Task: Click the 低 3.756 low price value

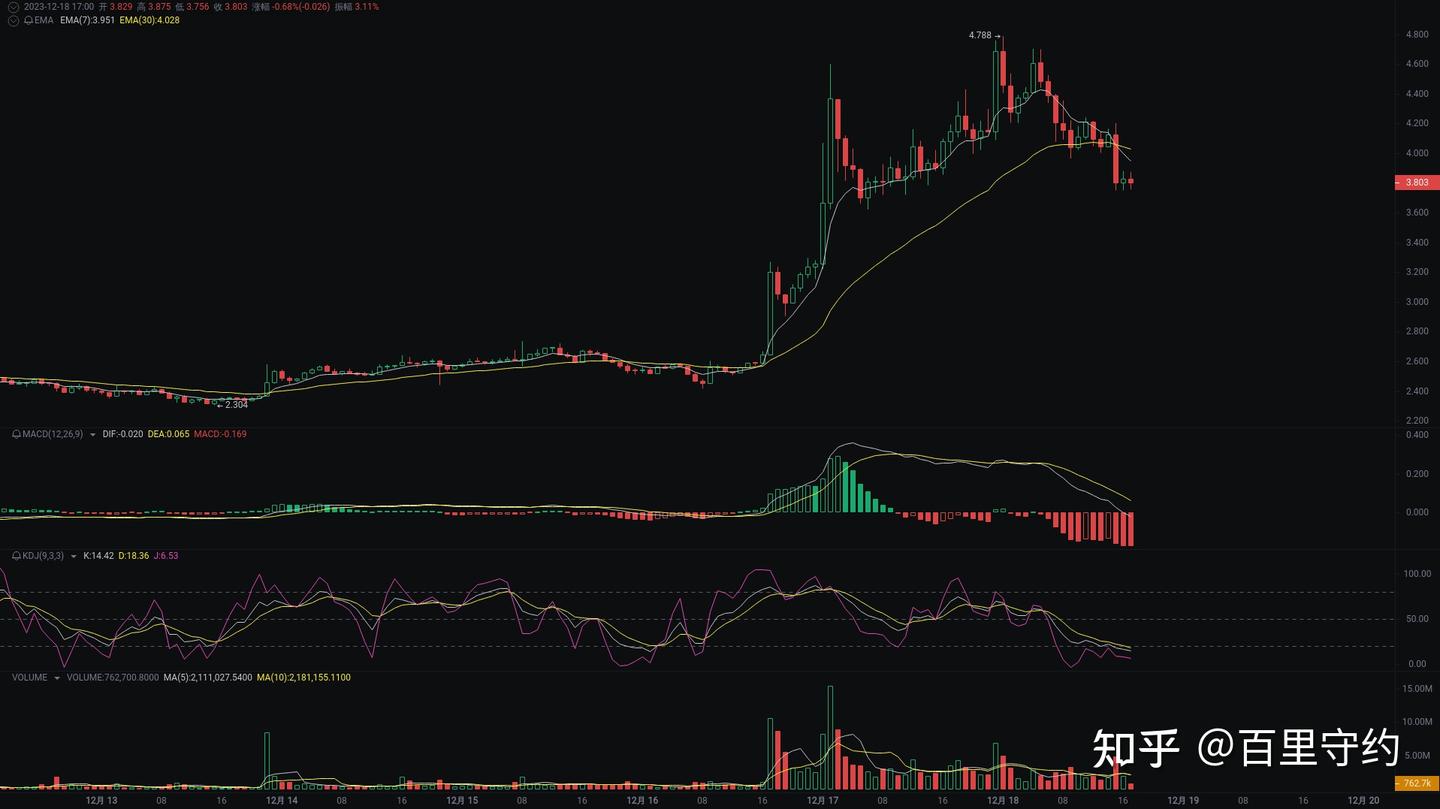Action: click(x=192, y=7)
